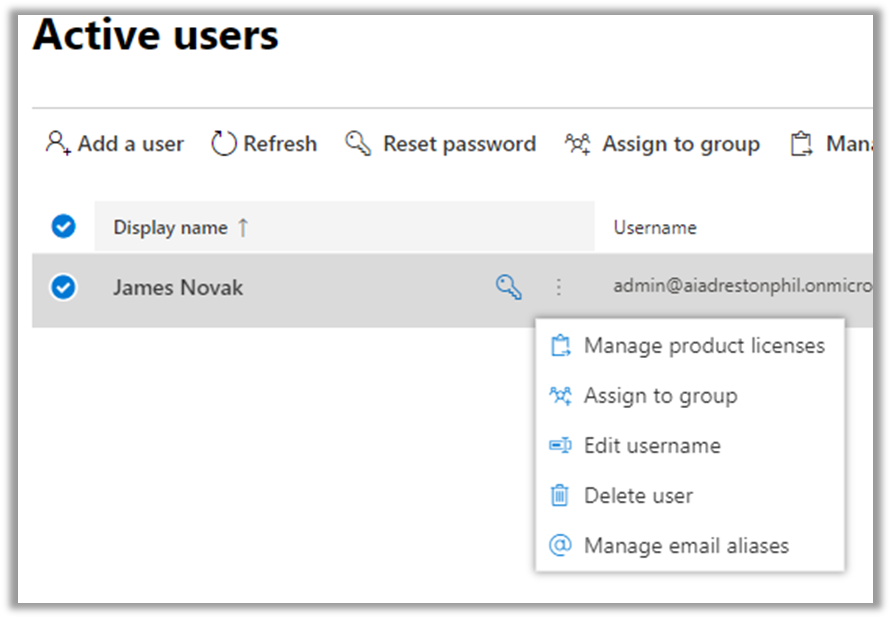Click the @ icon for email aliases

[561, 545]
